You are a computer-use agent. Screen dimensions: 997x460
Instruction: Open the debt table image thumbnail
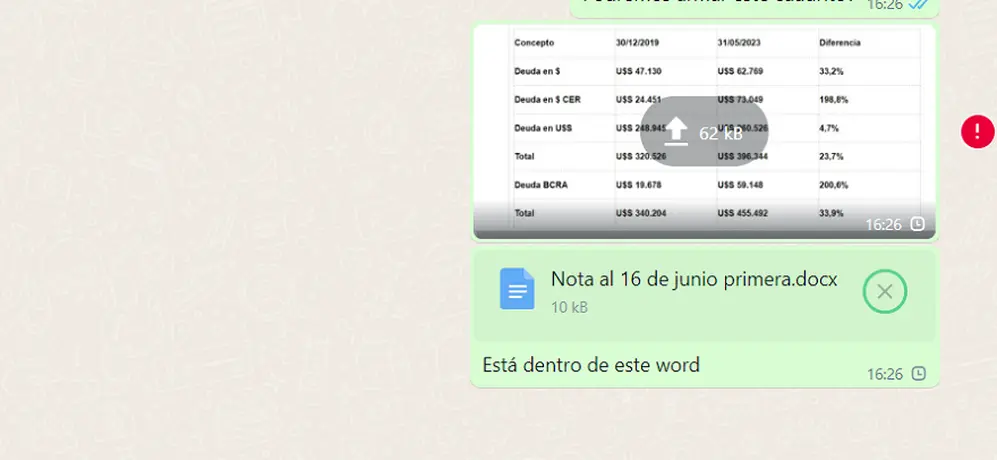(705, 132)
